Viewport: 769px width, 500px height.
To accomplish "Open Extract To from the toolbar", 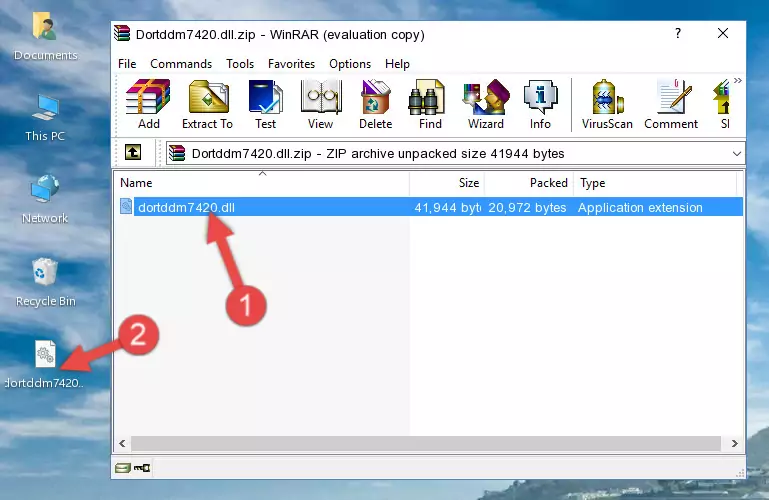I will tap(207, 104).
